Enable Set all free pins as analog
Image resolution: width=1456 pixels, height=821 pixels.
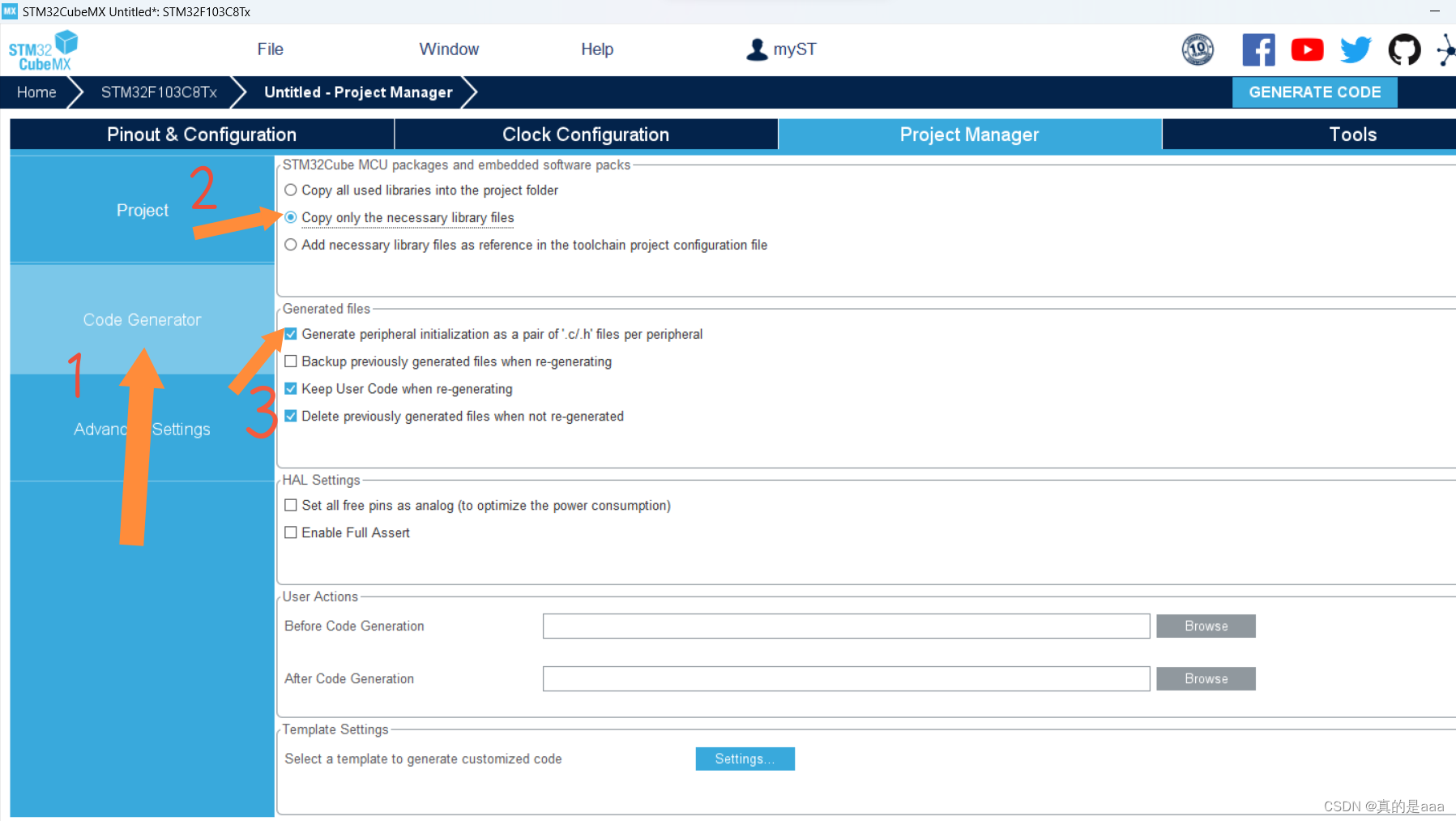291,505
